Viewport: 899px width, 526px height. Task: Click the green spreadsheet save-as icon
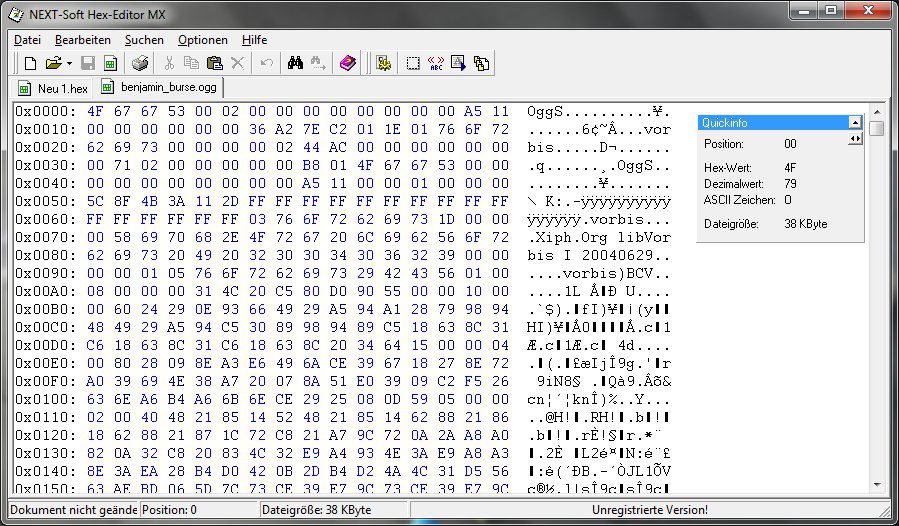click(110, 63)
